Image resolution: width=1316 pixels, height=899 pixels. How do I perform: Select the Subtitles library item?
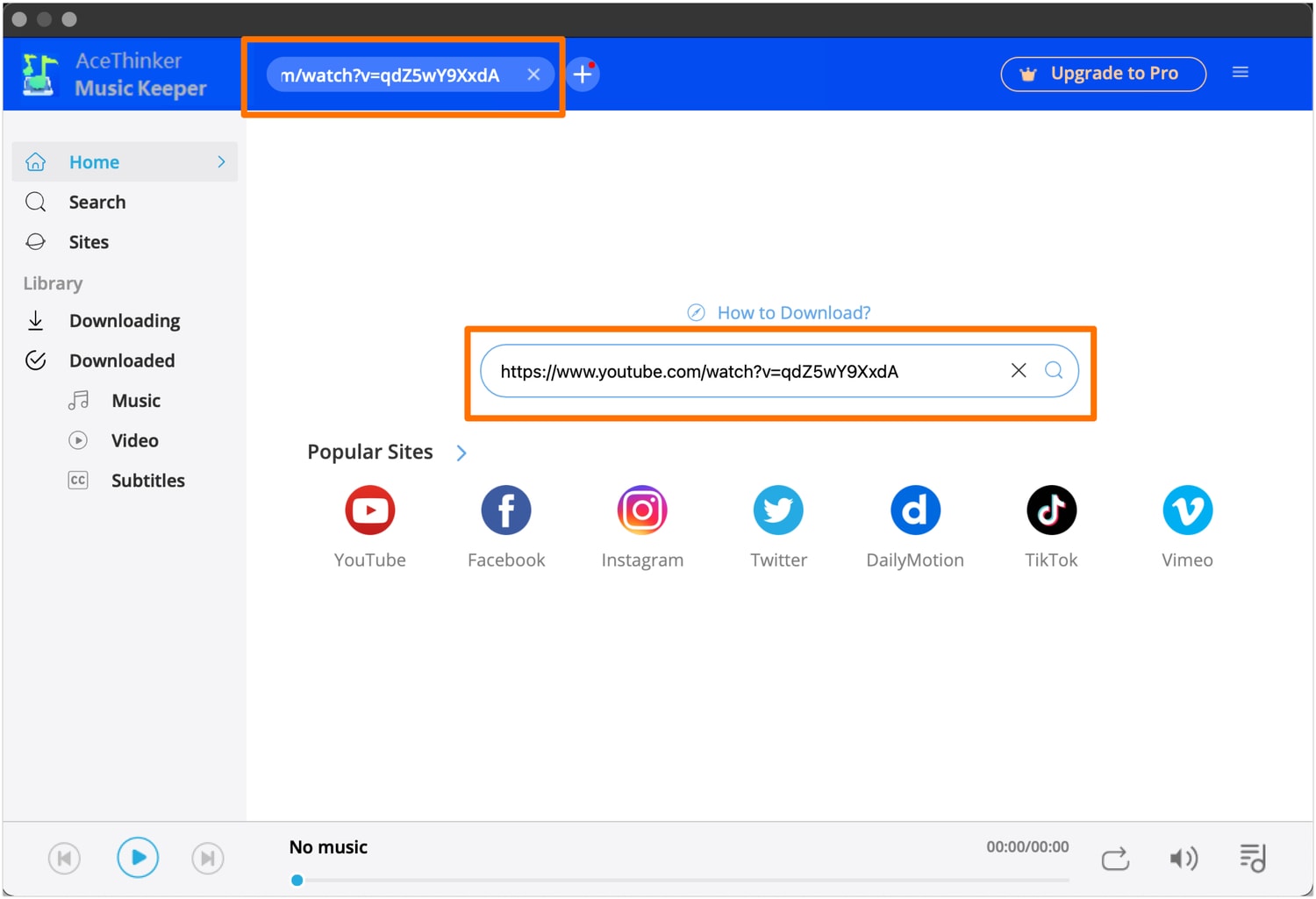(x=147, y=480)
